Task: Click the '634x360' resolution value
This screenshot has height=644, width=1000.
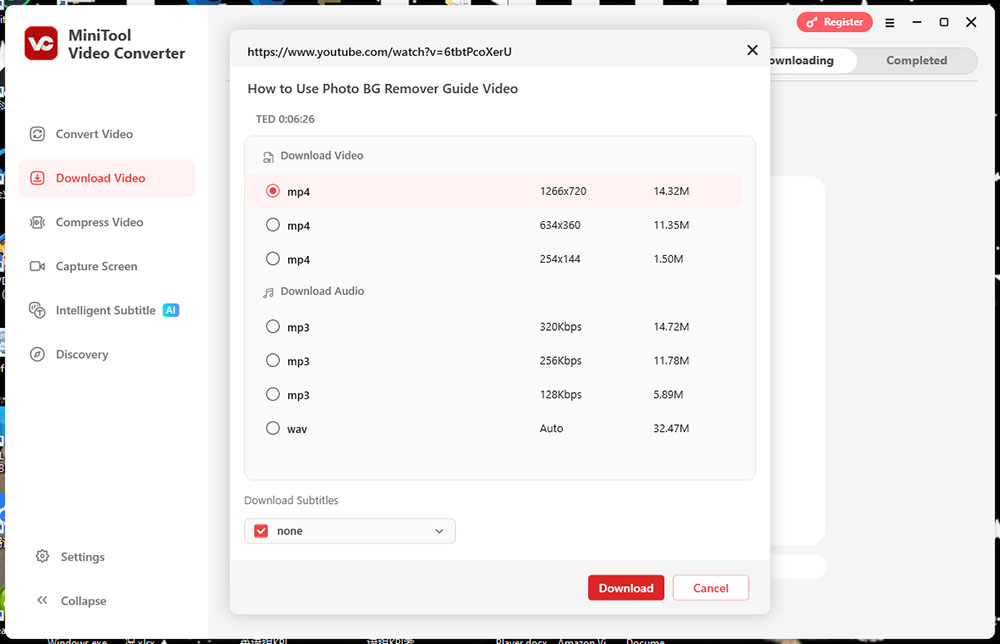Action: [560, 225]
